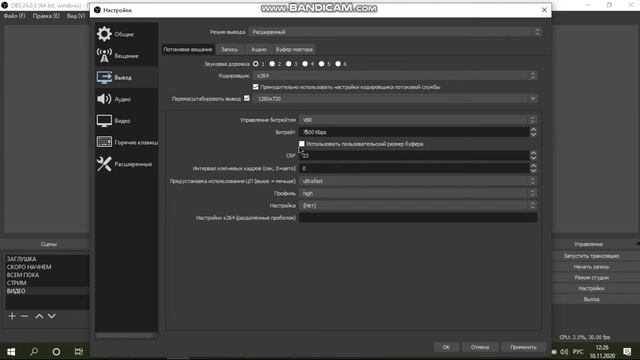This screenshot has height=360, width=640.
Task: Click the x264 options text field
Action: point(418,218)
